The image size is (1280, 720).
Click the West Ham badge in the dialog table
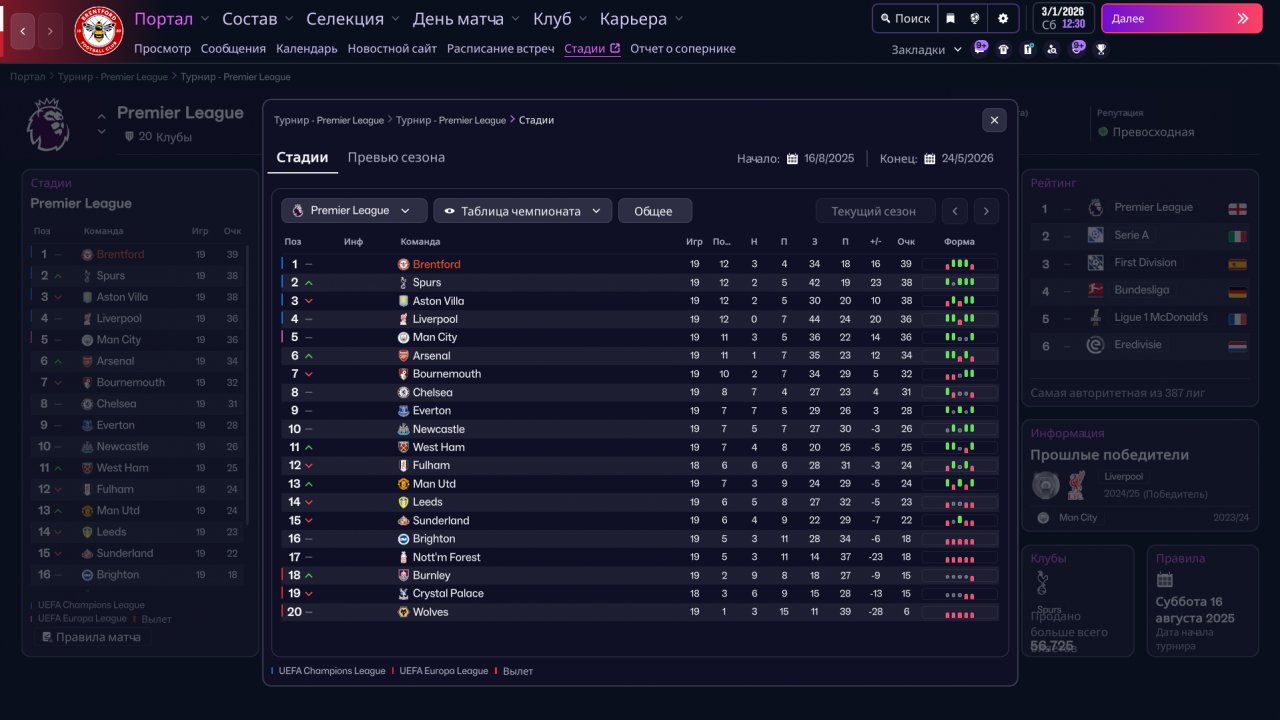[x=404, y=447]
